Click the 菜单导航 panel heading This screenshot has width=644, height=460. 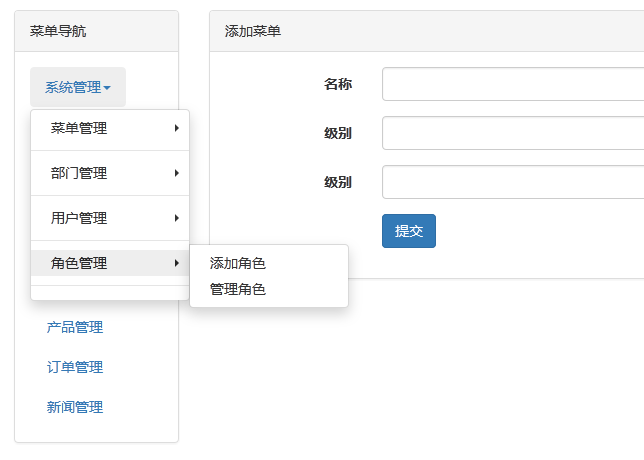97,31
